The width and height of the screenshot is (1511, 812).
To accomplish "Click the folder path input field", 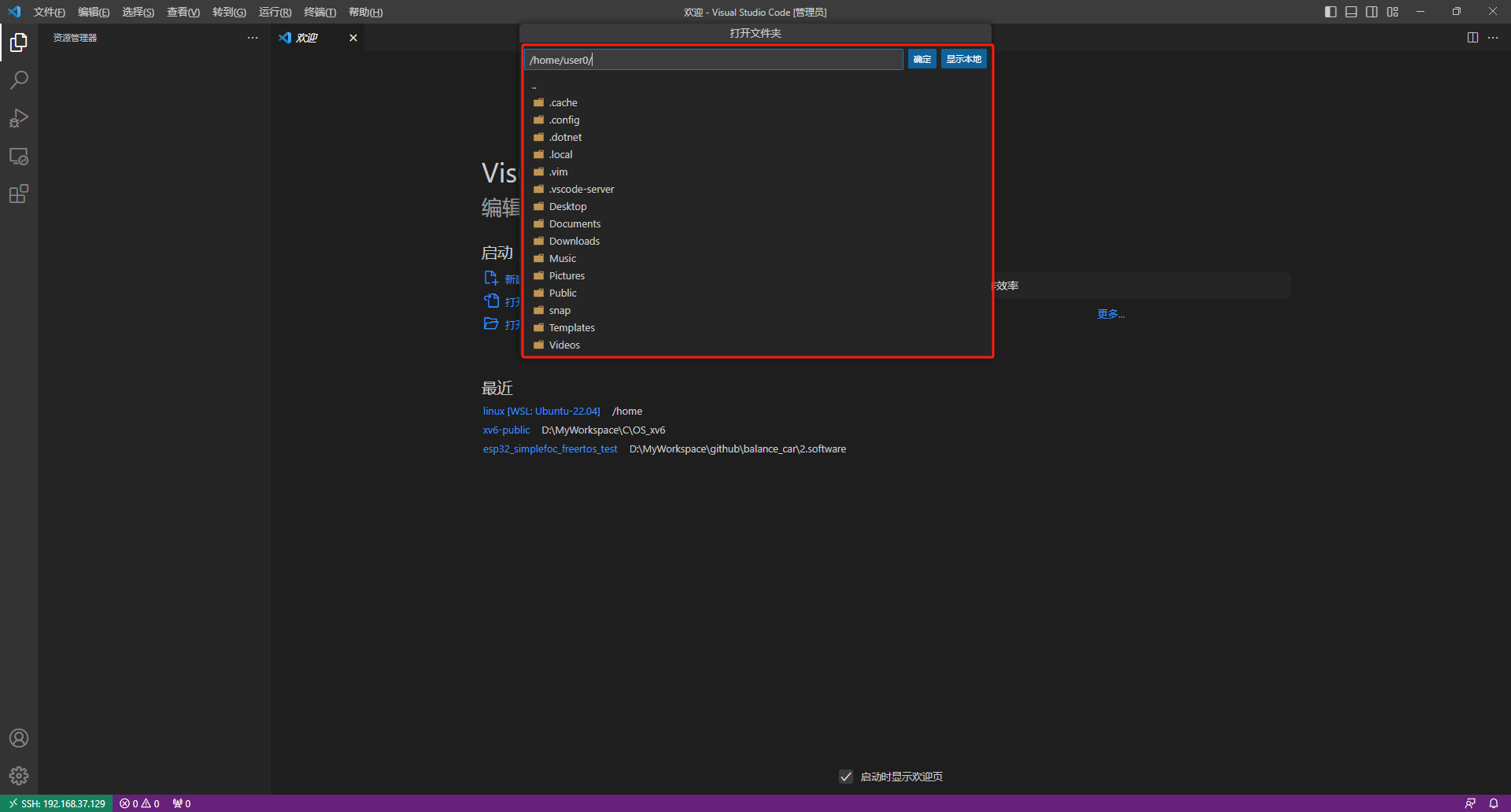I will point(713,60).
